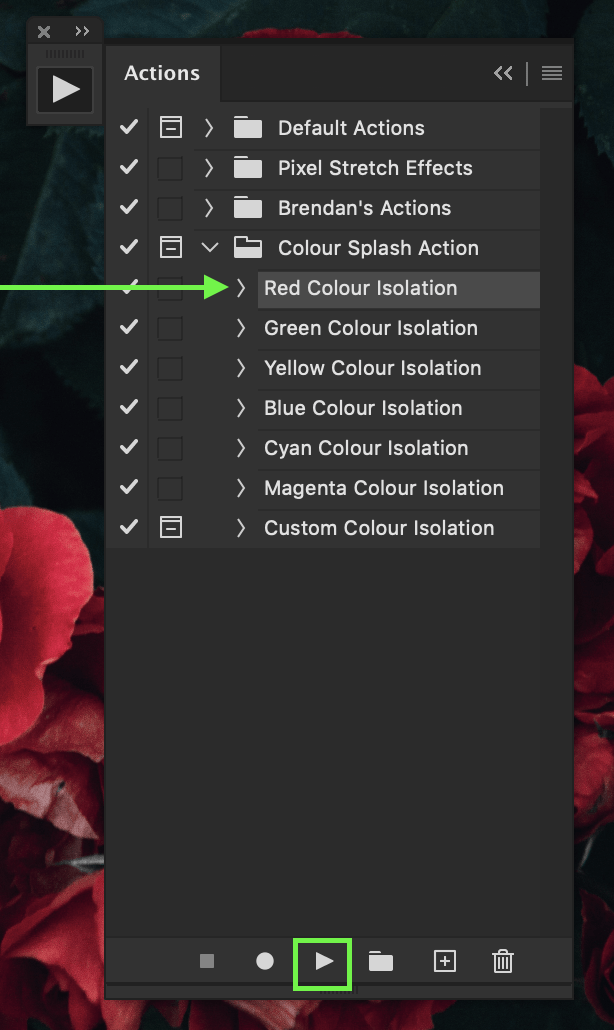Image resolution: width=614 pixels, height=1030 pixels.
Task: Toggle dialog box for Brendan's Actions
Action: (171, 208)
